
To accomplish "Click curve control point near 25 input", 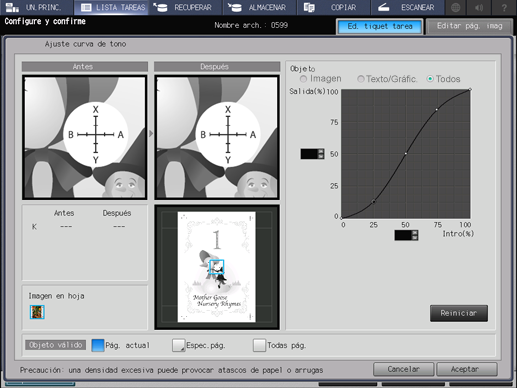I will (374, 202).
